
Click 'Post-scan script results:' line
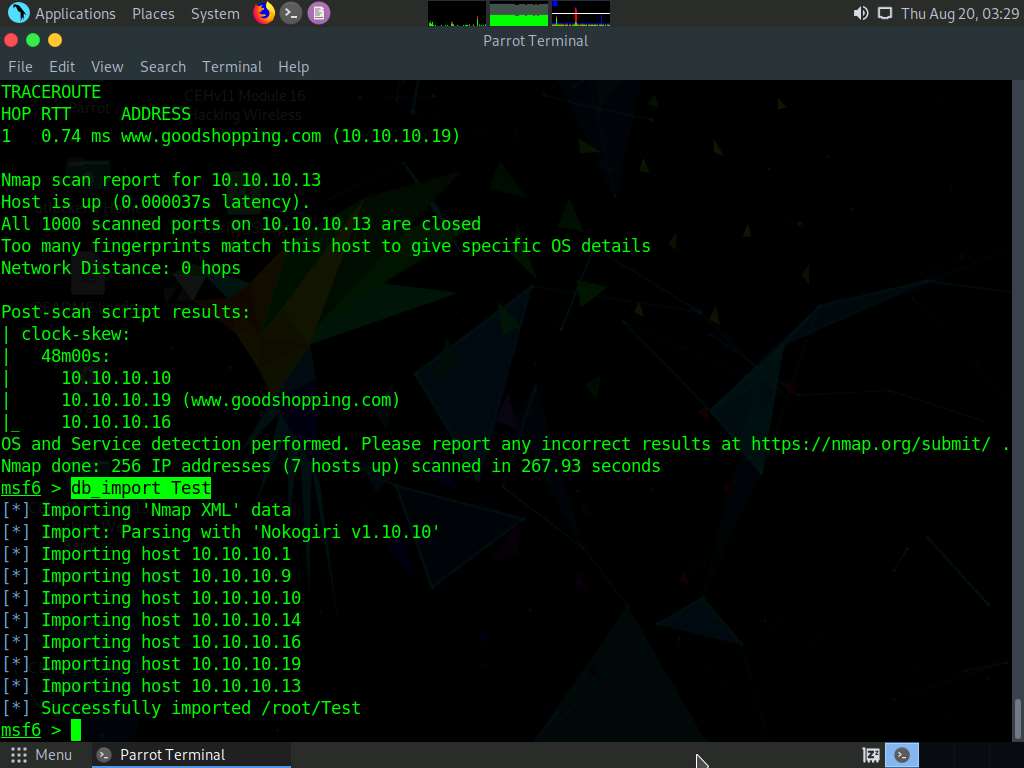click(125, 312)
